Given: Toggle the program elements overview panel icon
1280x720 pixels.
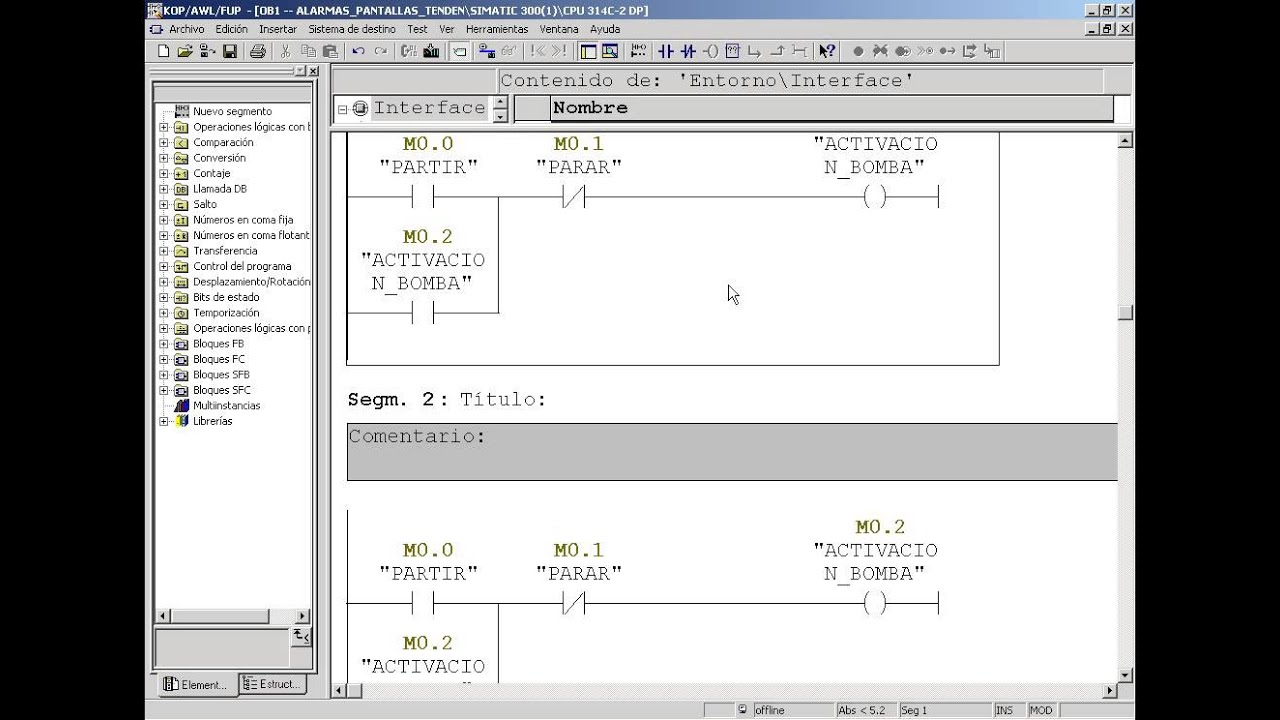Looking at the screenshot, I should (x=587, y=51).
